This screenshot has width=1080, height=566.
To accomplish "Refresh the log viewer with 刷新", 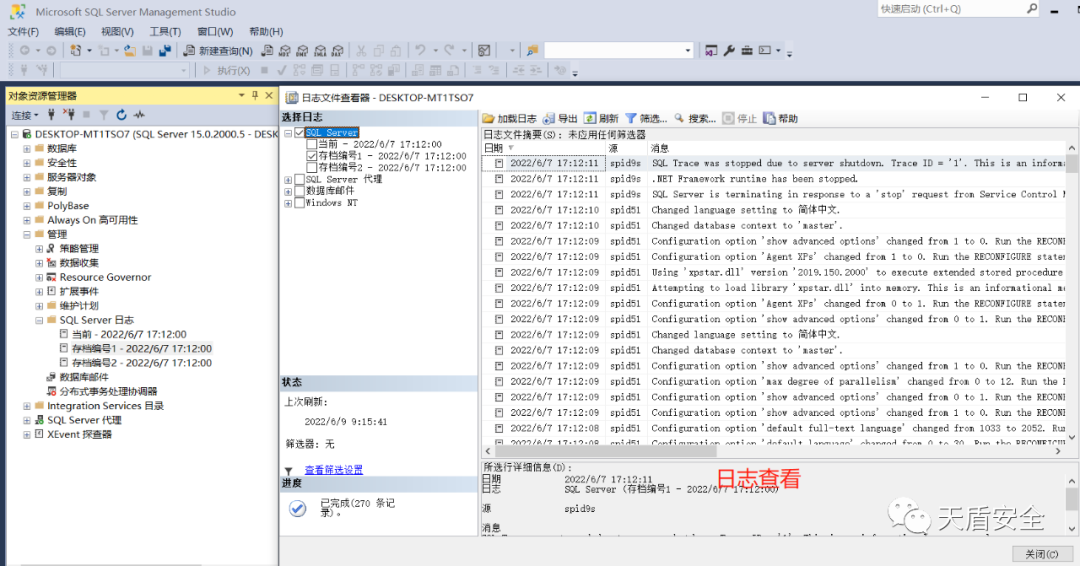I will 601,119.
